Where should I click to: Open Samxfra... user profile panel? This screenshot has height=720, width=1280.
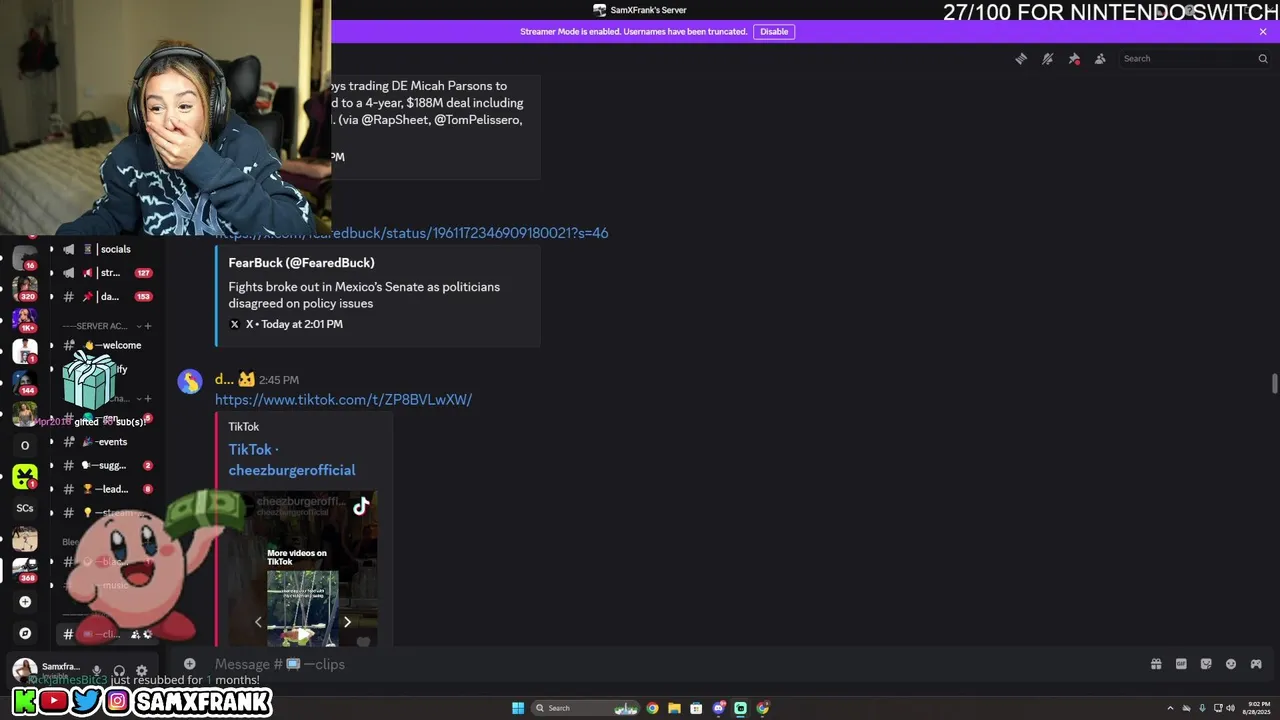pyautogui.click(x=46, y=670)
